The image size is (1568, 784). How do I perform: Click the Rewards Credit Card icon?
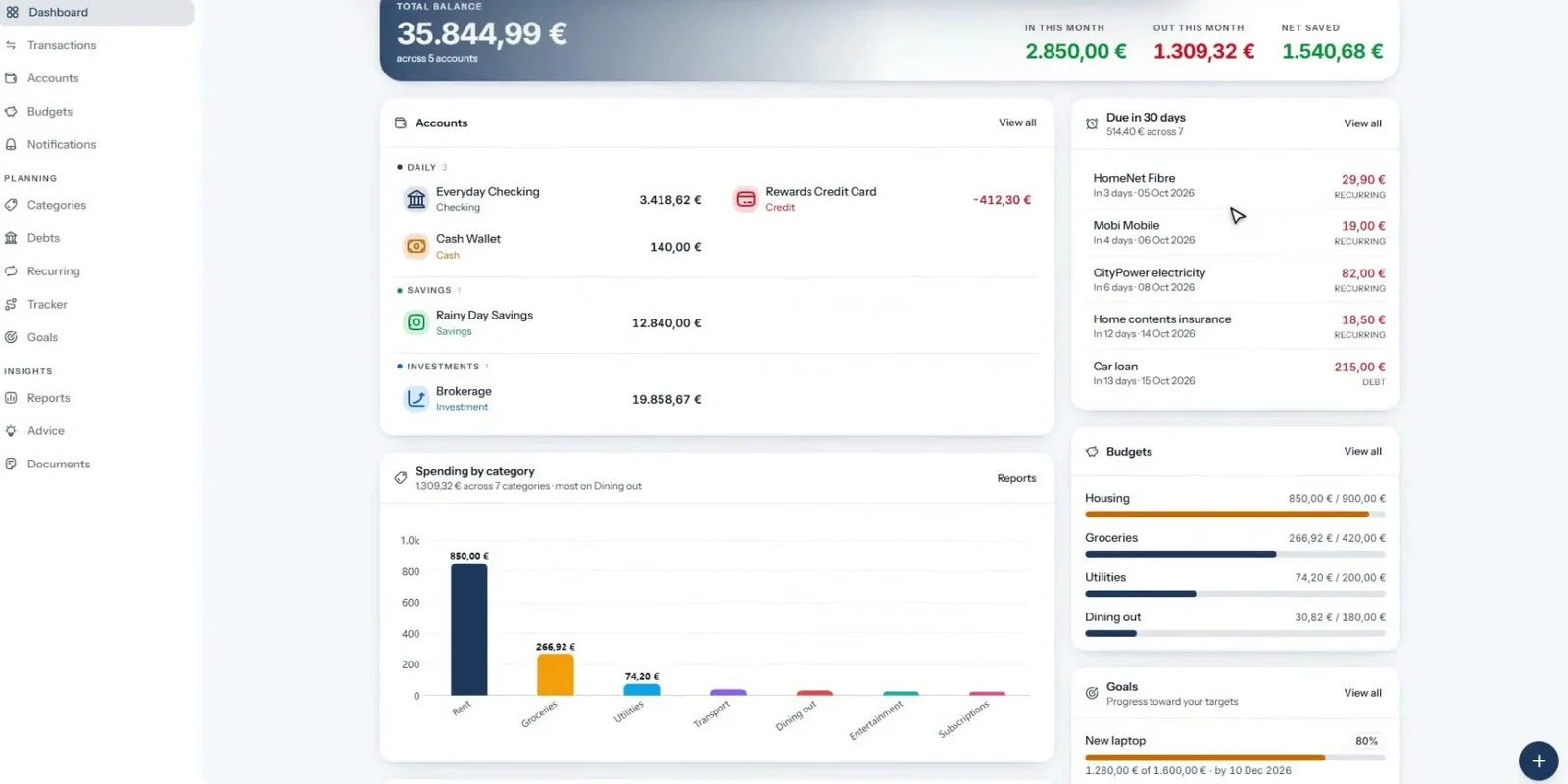[x=746, y=200]
